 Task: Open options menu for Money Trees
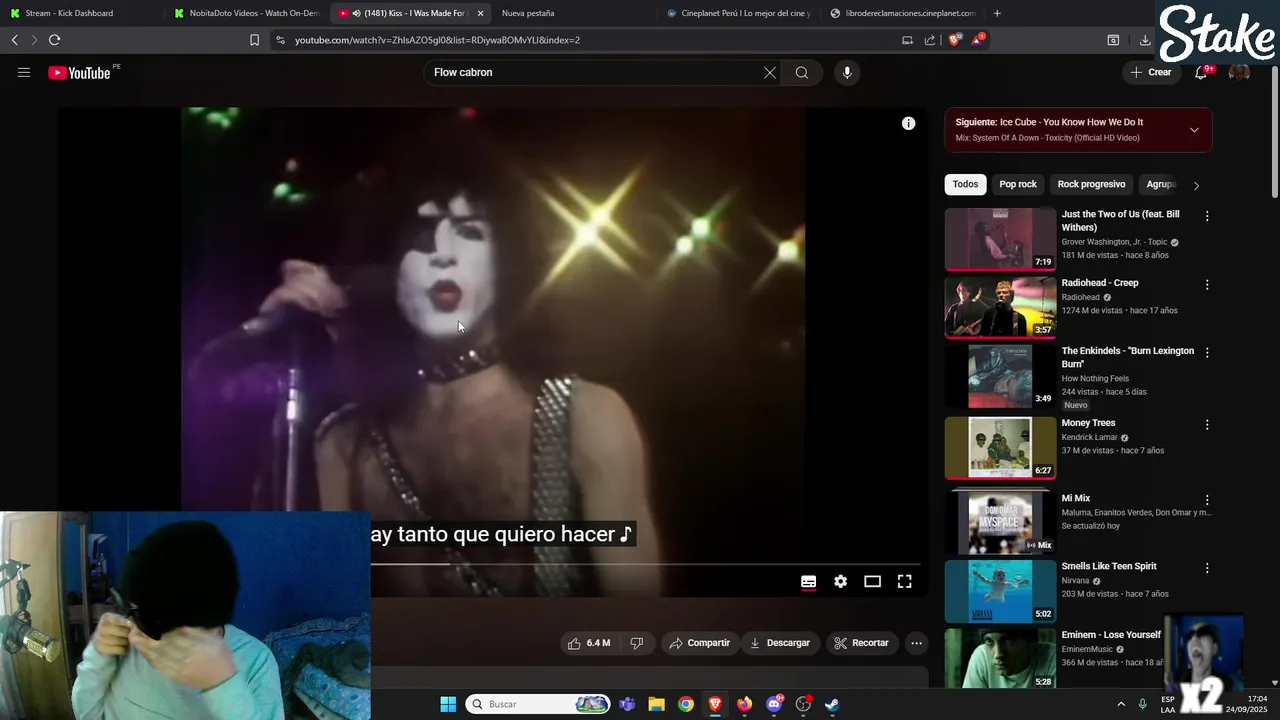1207,424
